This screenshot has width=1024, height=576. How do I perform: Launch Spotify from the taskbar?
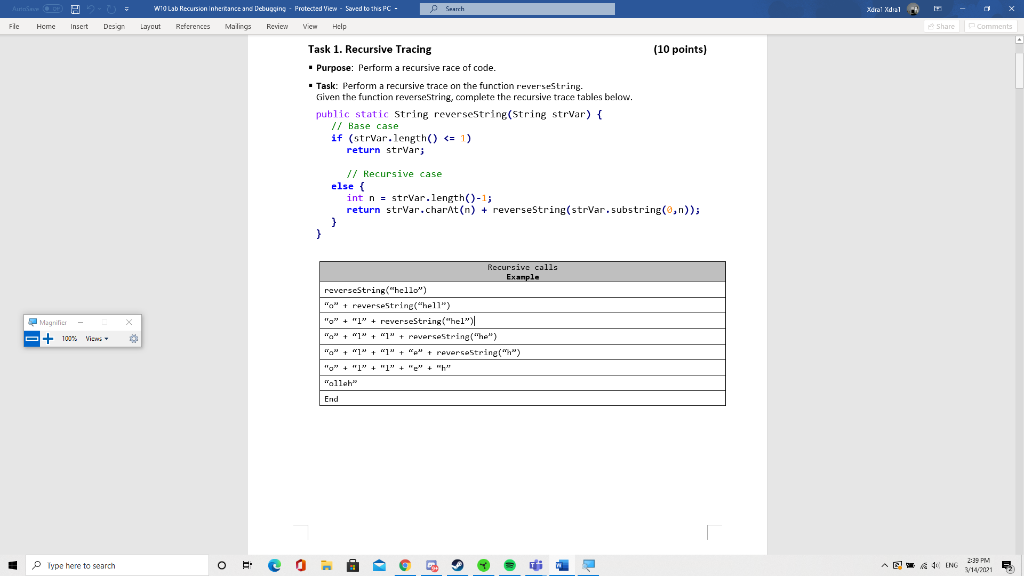point(510,565)
